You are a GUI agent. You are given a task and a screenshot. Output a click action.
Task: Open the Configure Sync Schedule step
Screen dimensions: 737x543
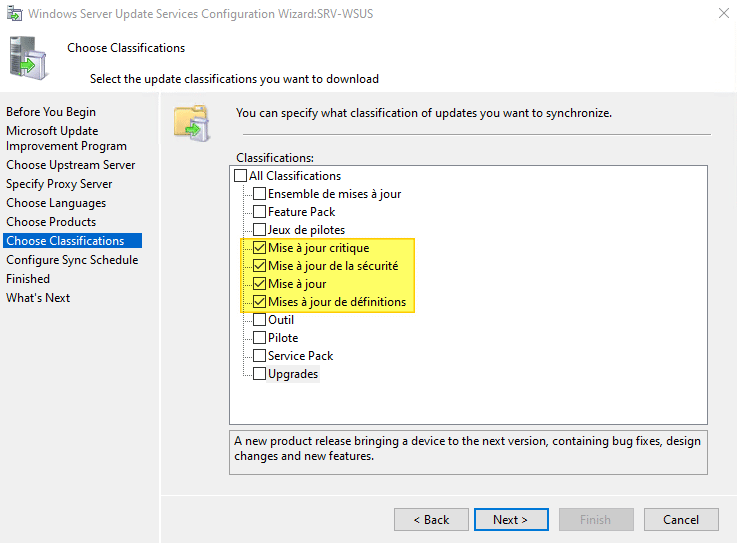[x=72, y=260]
